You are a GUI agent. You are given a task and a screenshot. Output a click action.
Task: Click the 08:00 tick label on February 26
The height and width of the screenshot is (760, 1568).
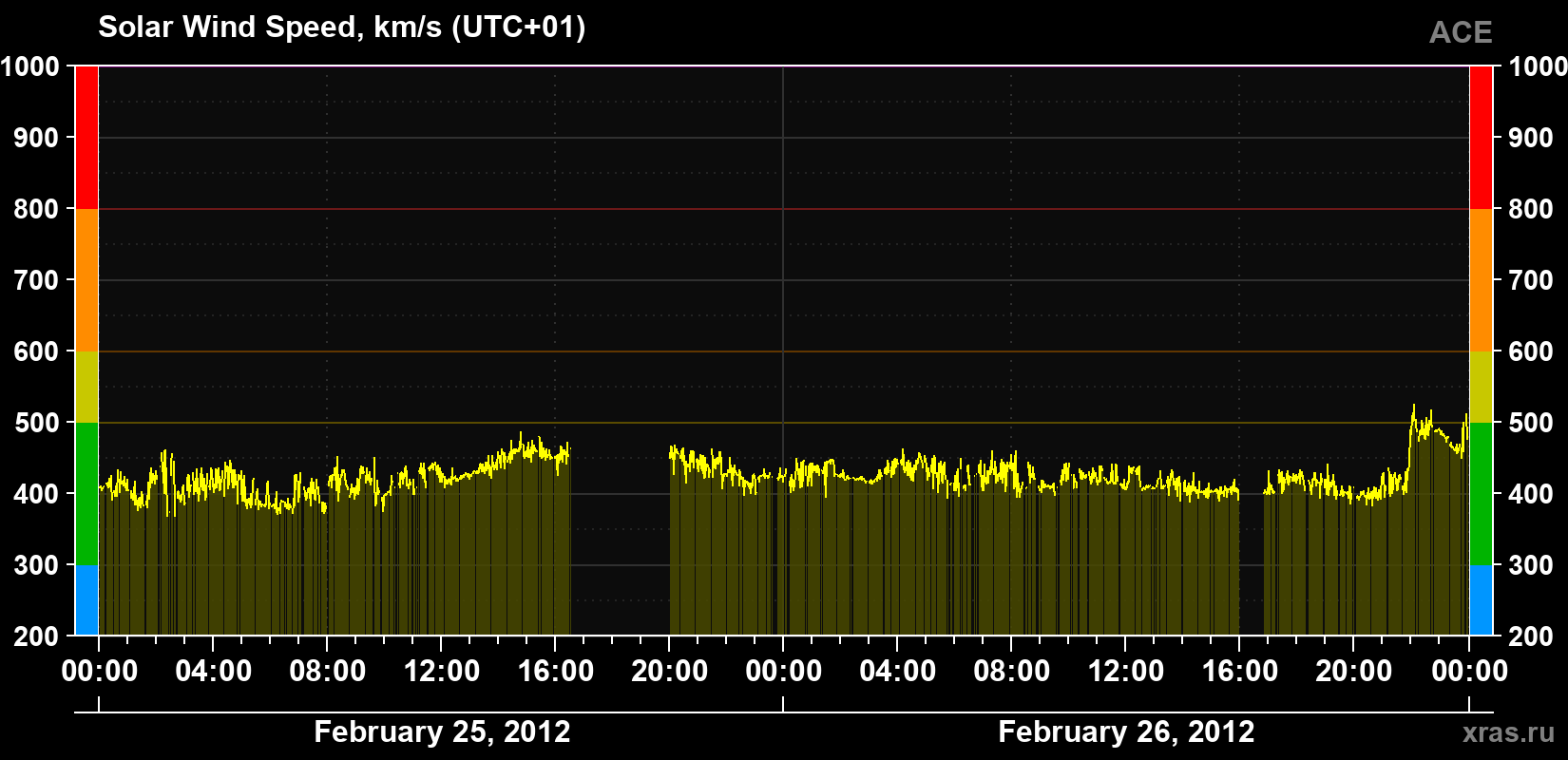[x=1012, y=671]
